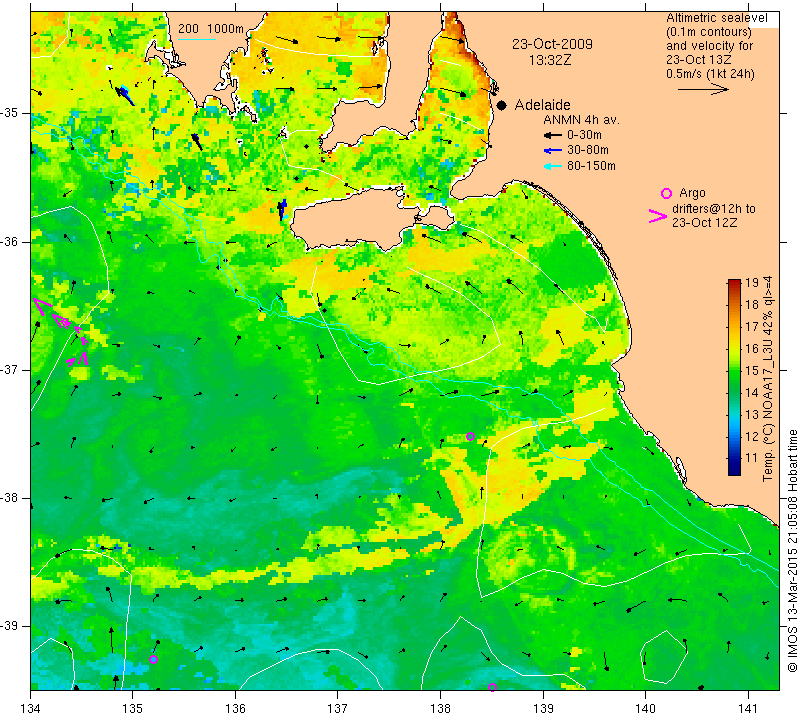Viewport: 800px width, 720px height.
Task: Click the colour bar tick label '11'
Action: coord(752,458)
